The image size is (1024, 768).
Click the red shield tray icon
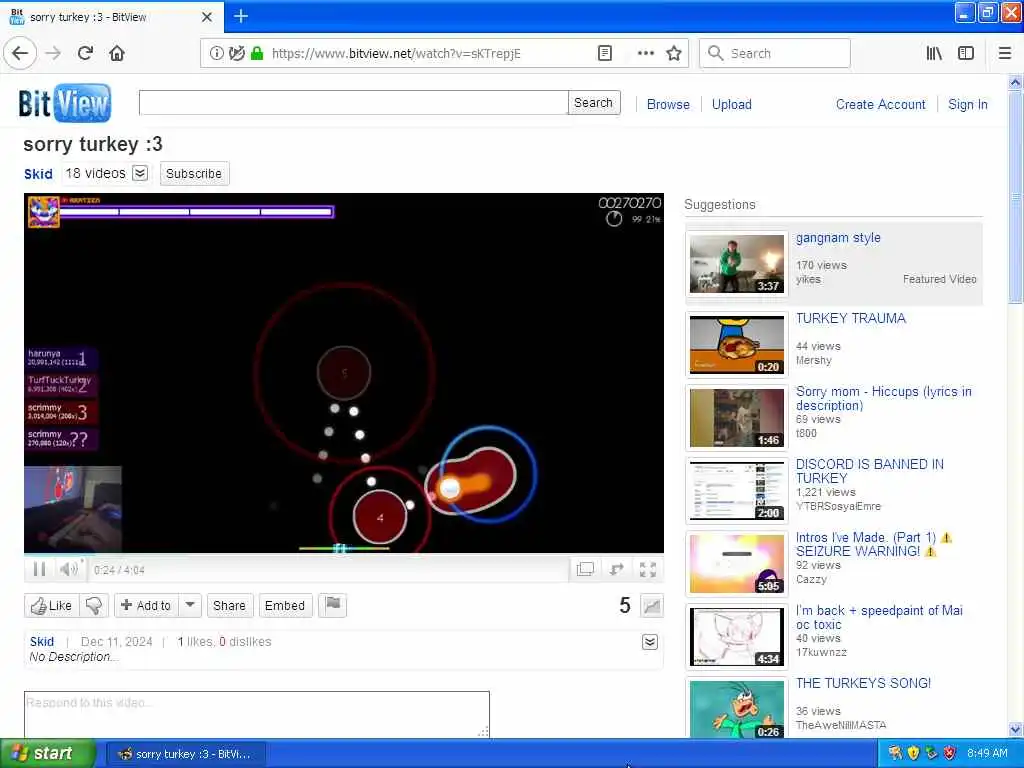[x=950, y=753]
